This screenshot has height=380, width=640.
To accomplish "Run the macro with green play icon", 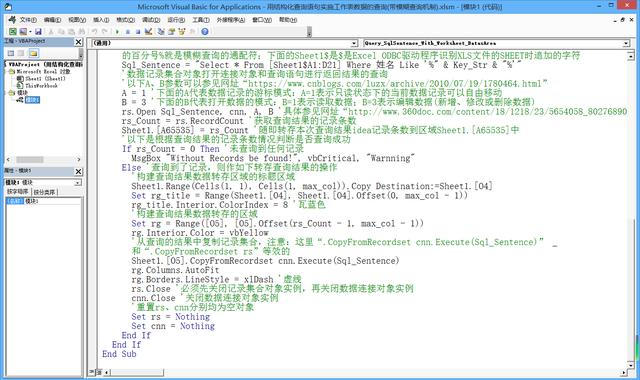I will coord(118,31).
